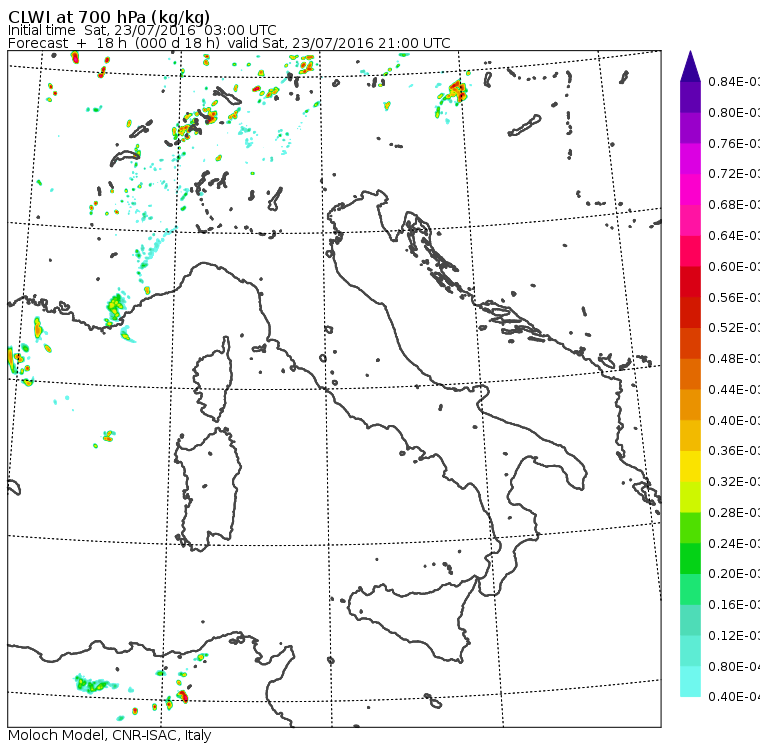Viewport: 760px width, 749px height.
Task: Pick the red-orange band between 0.48E-03 and 0.52E-03
Action: (690, 343)
